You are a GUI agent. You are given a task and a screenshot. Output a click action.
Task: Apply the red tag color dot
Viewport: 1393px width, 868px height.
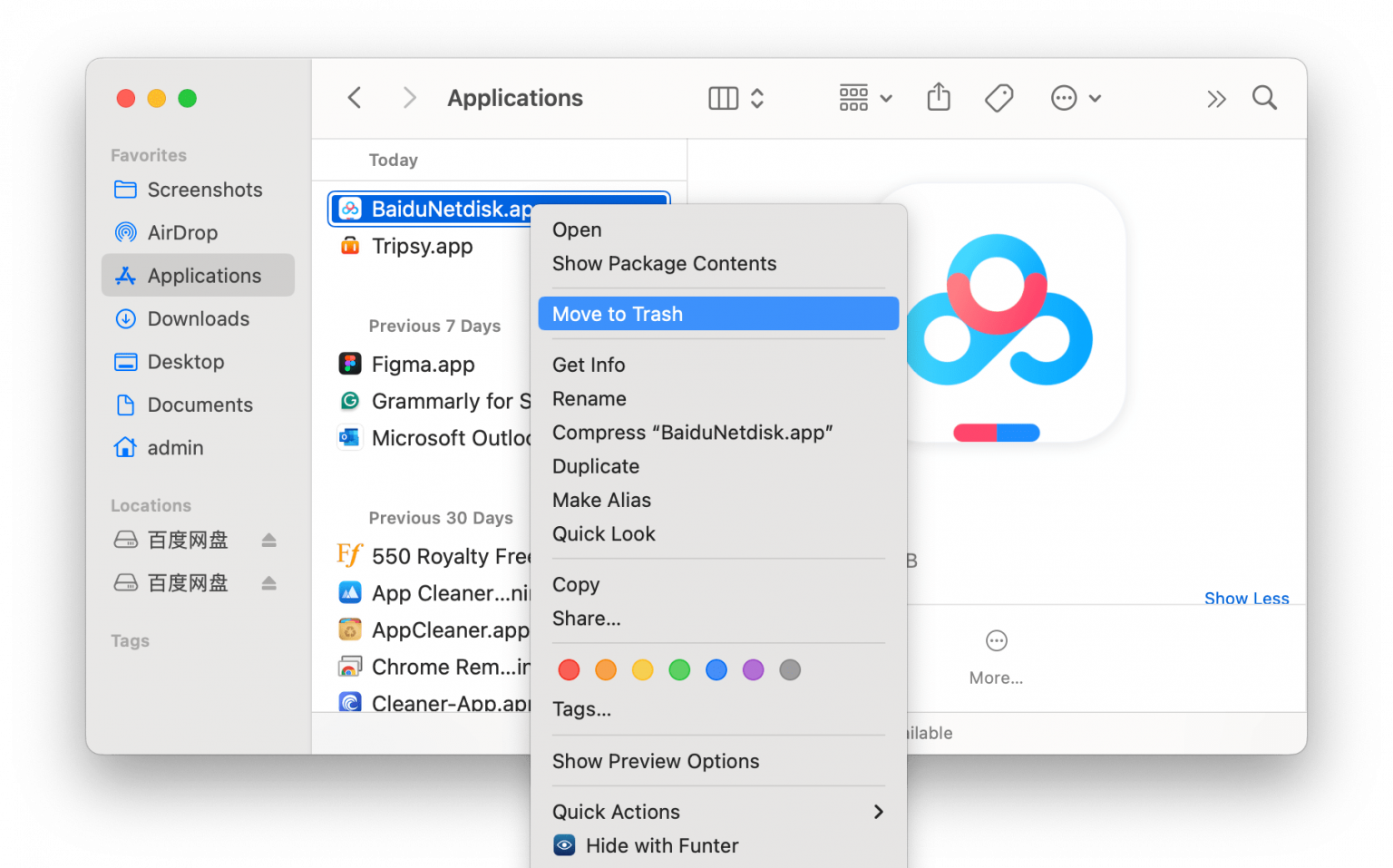[x=569, y=670]
